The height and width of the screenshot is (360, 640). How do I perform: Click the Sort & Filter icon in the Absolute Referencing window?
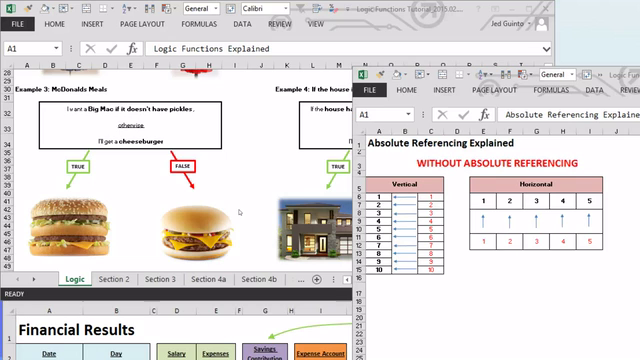pyautogui.click(x=482, y=74)
